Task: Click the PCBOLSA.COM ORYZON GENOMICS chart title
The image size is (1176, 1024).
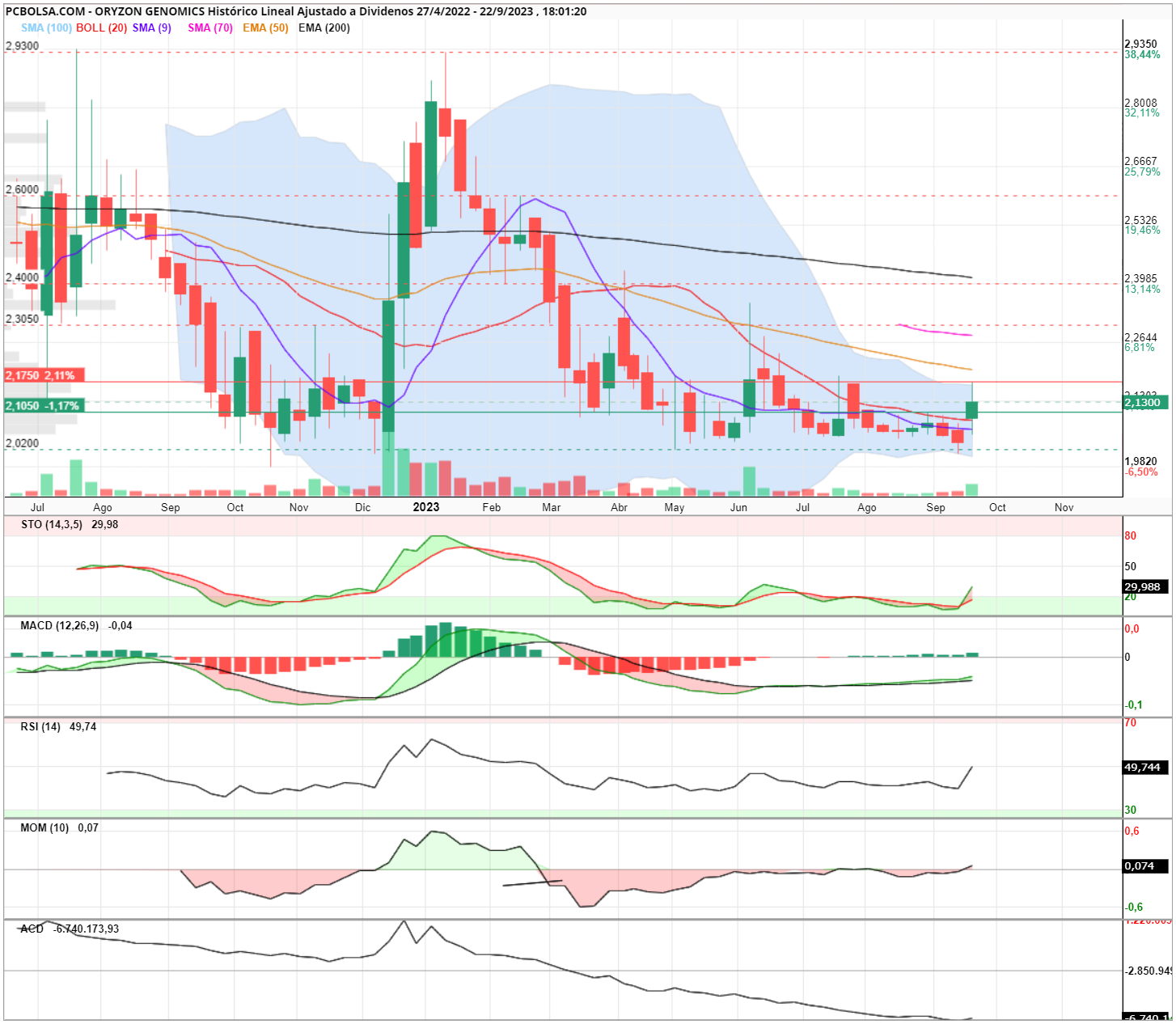Action: (x=296, y=11)
